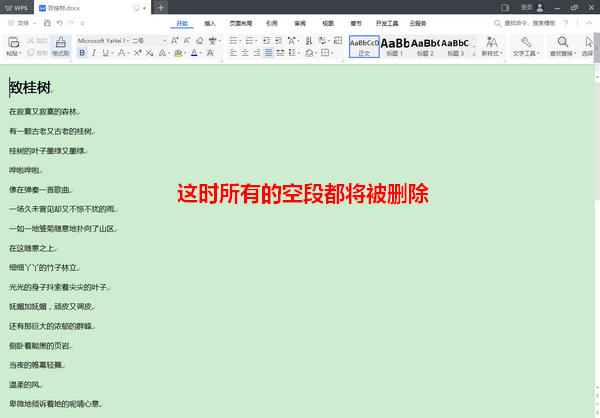600x418 pixels.
Task: Click the superscript X² icon
Action: coord(136,53)
